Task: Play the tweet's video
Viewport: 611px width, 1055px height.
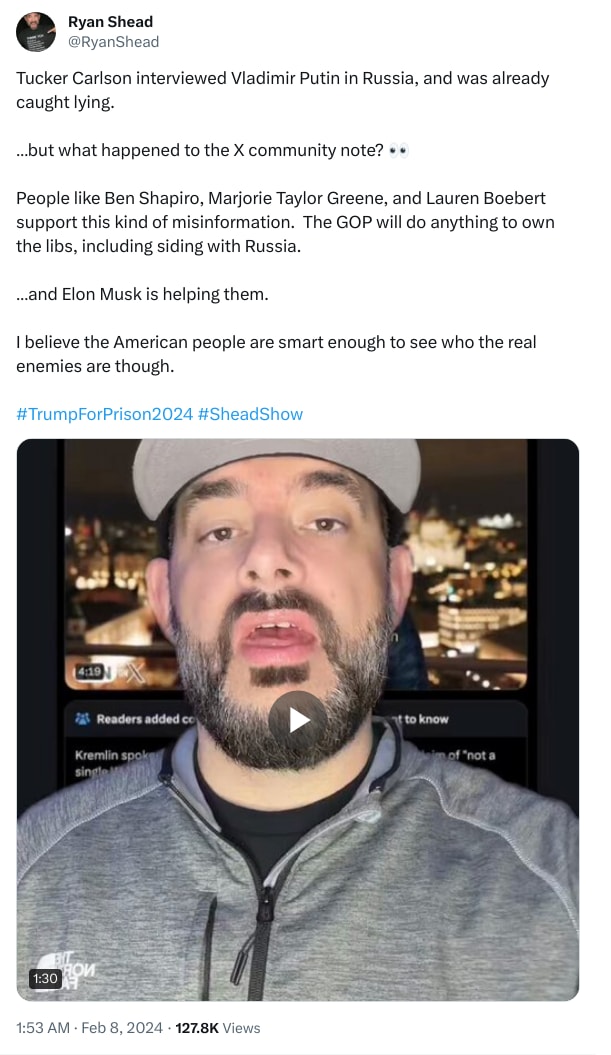Action: point(298,719)
